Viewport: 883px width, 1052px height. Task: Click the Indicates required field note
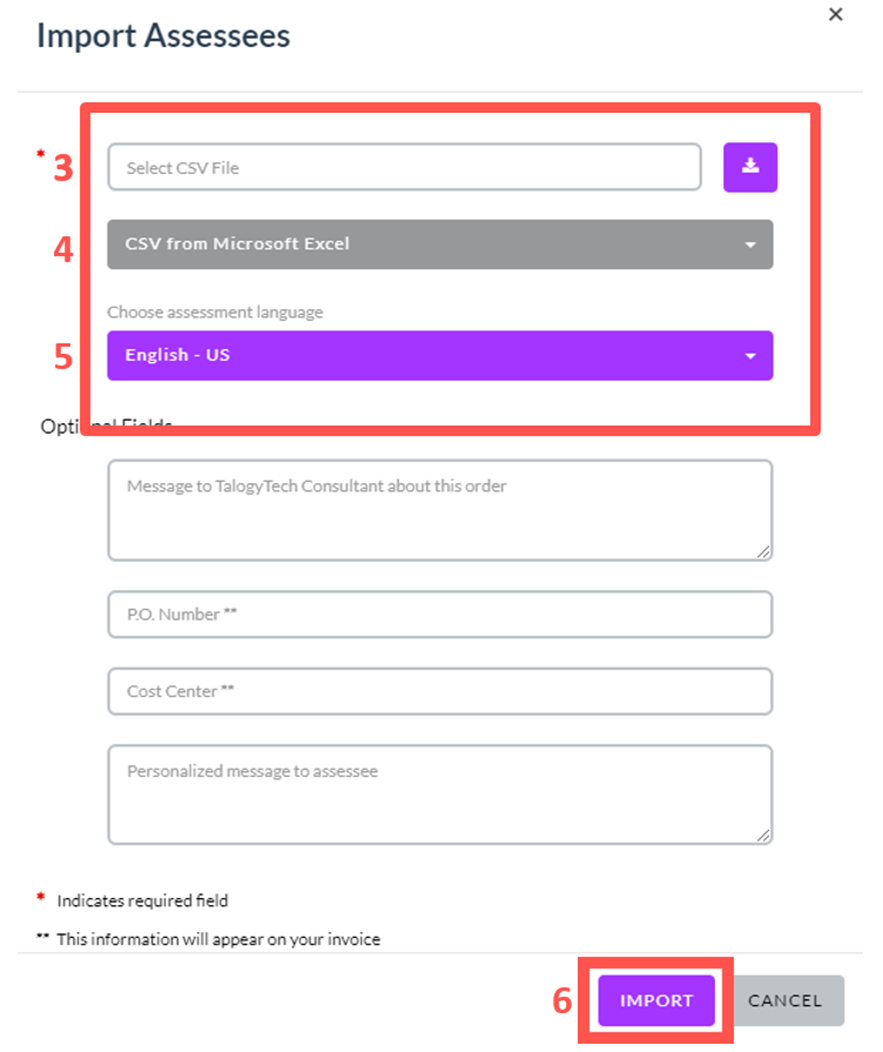142,900
